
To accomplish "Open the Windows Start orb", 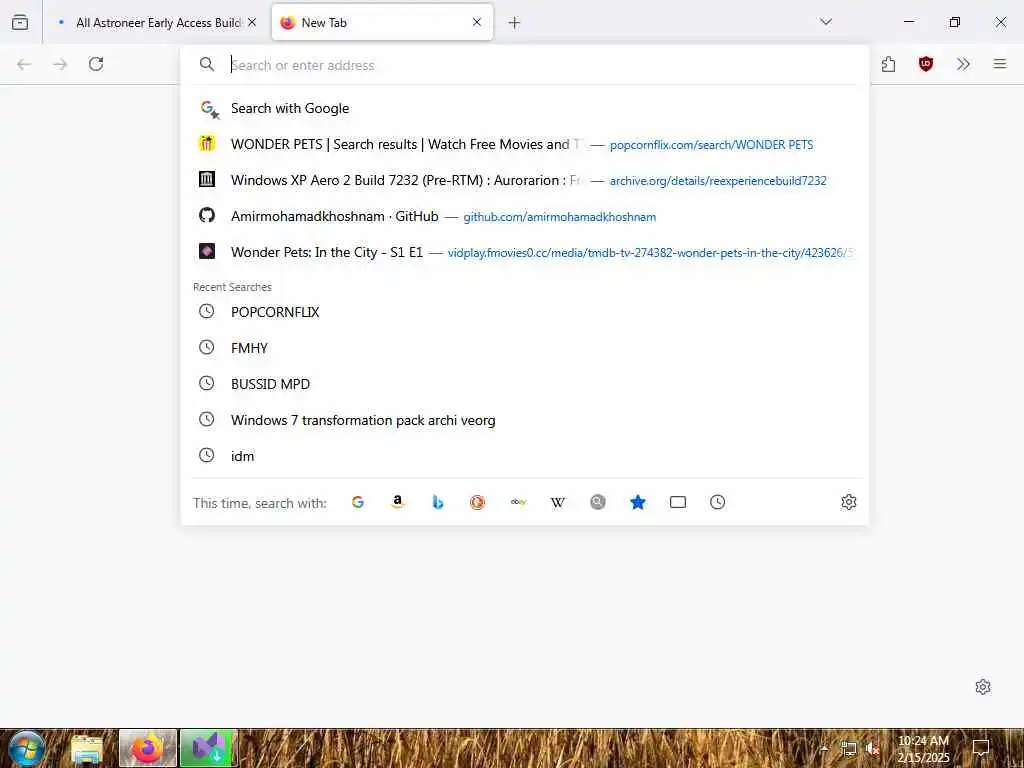I will click(x=25, y=748).
